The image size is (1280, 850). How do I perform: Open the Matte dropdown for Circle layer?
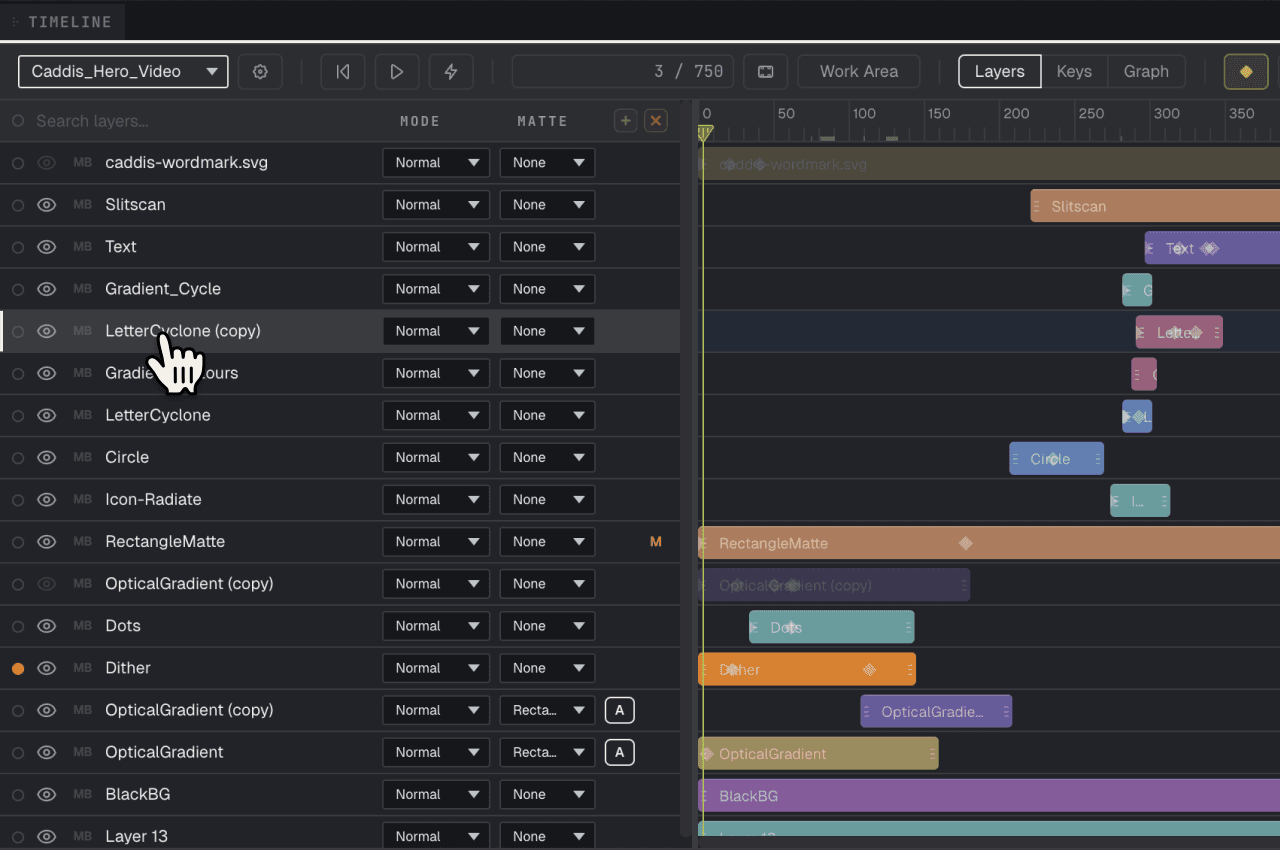[x=547, y=457]
